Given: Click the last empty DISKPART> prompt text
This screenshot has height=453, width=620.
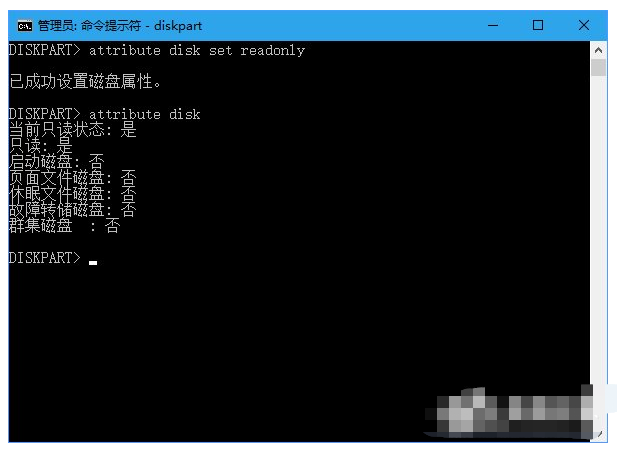Looking at the screenshot, I should click(45, 258).
